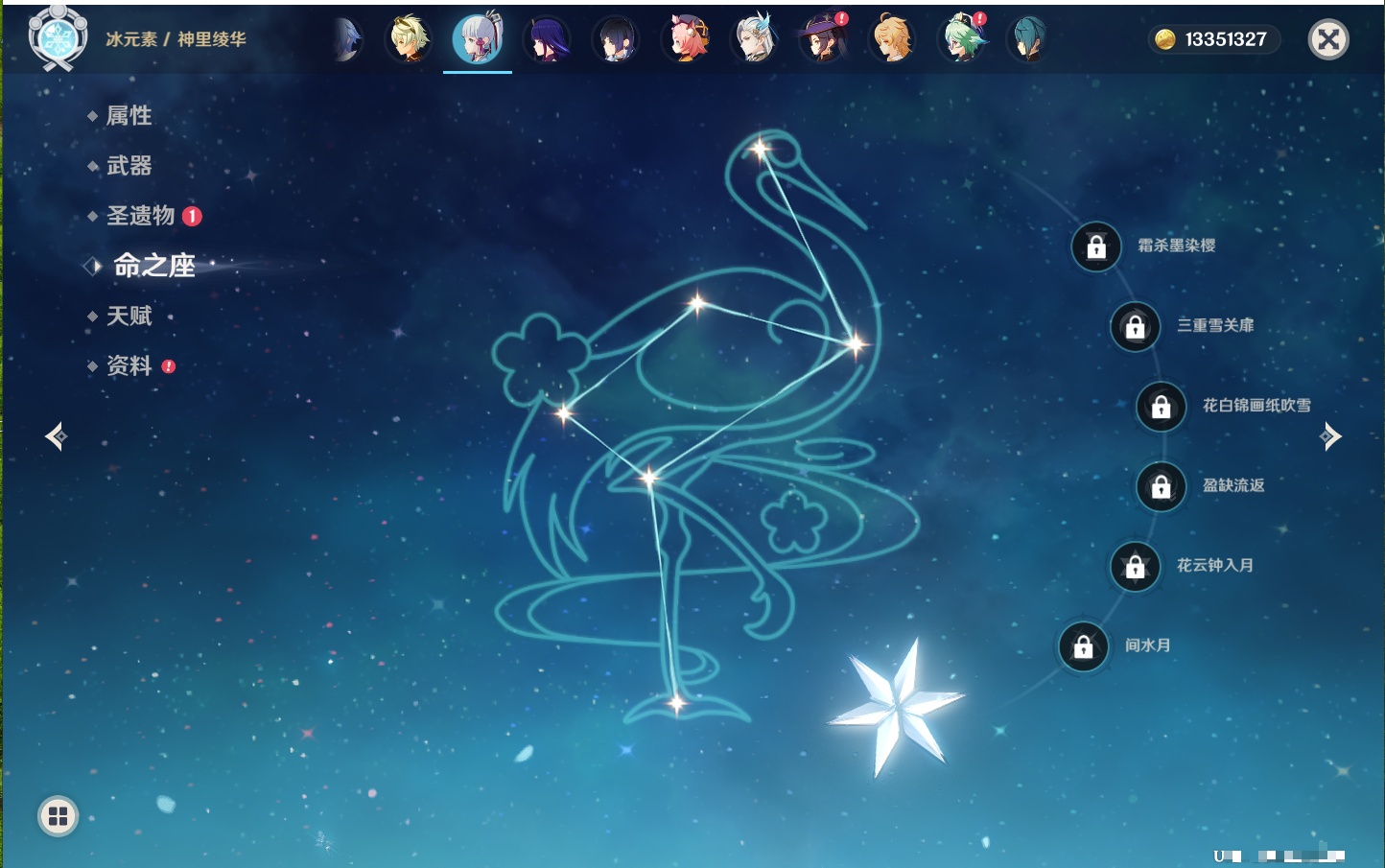Go to previous character with left arrow
The width and height of the screenshot is (1385, 868).
pyautogui.click(x=56, y=436)
